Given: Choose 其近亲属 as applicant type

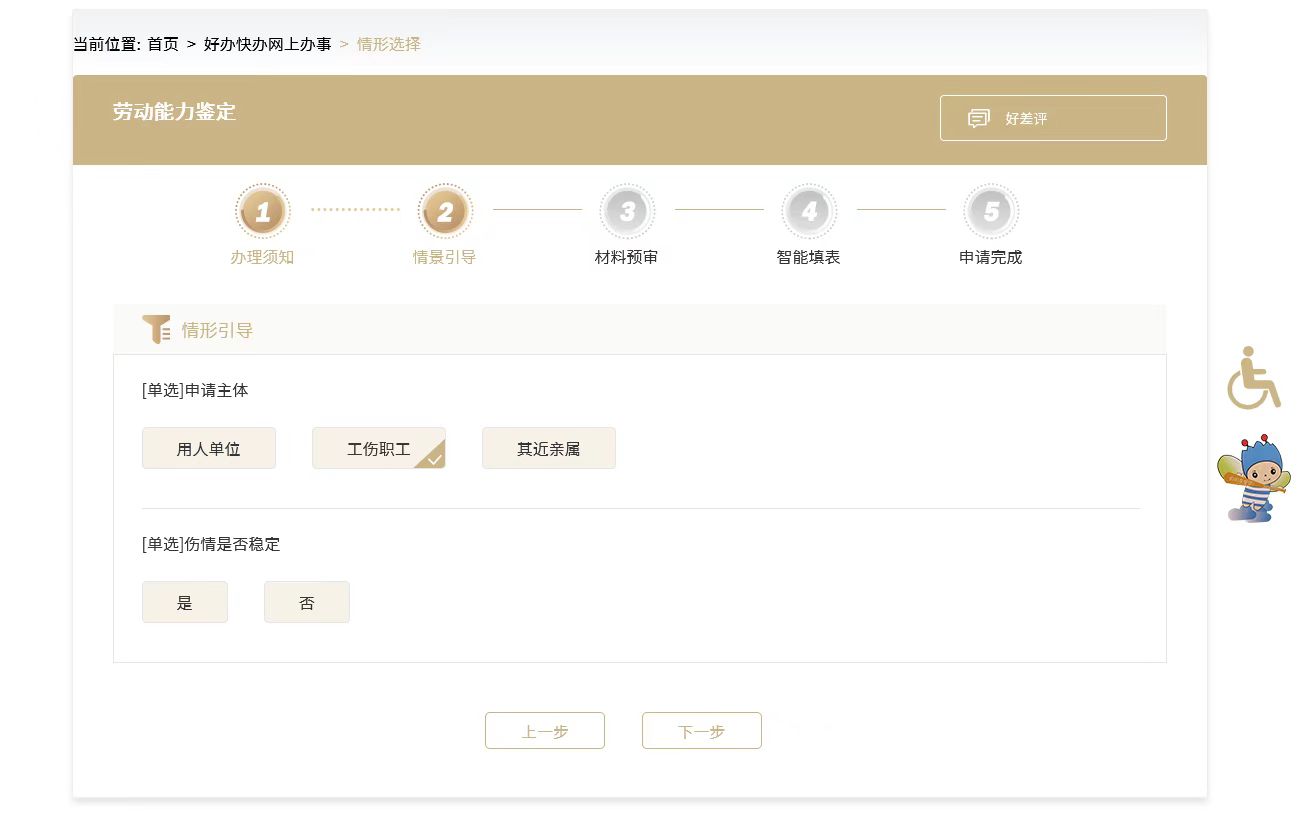Looking at the screenshot, I should coord(549,449).
